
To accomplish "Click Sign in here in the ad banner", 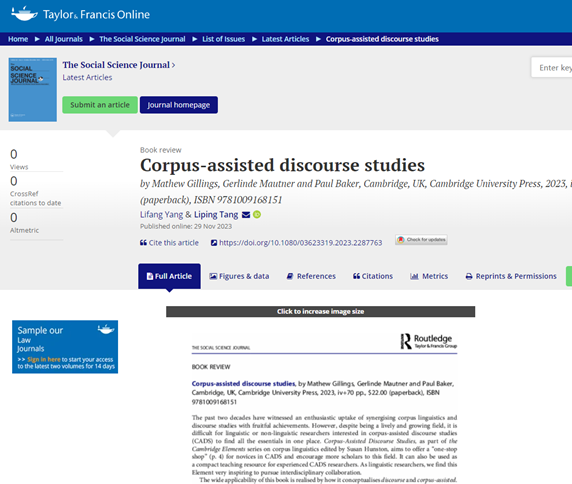I will 44,359.
